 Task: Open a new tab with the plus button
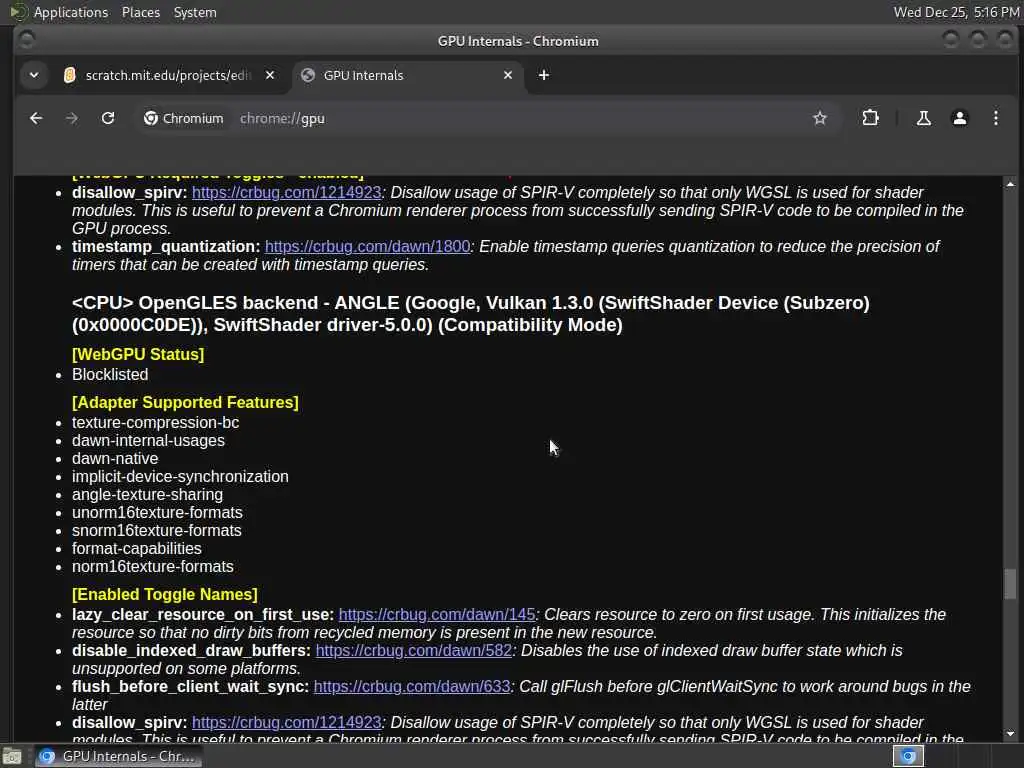[x=543, y=75]
